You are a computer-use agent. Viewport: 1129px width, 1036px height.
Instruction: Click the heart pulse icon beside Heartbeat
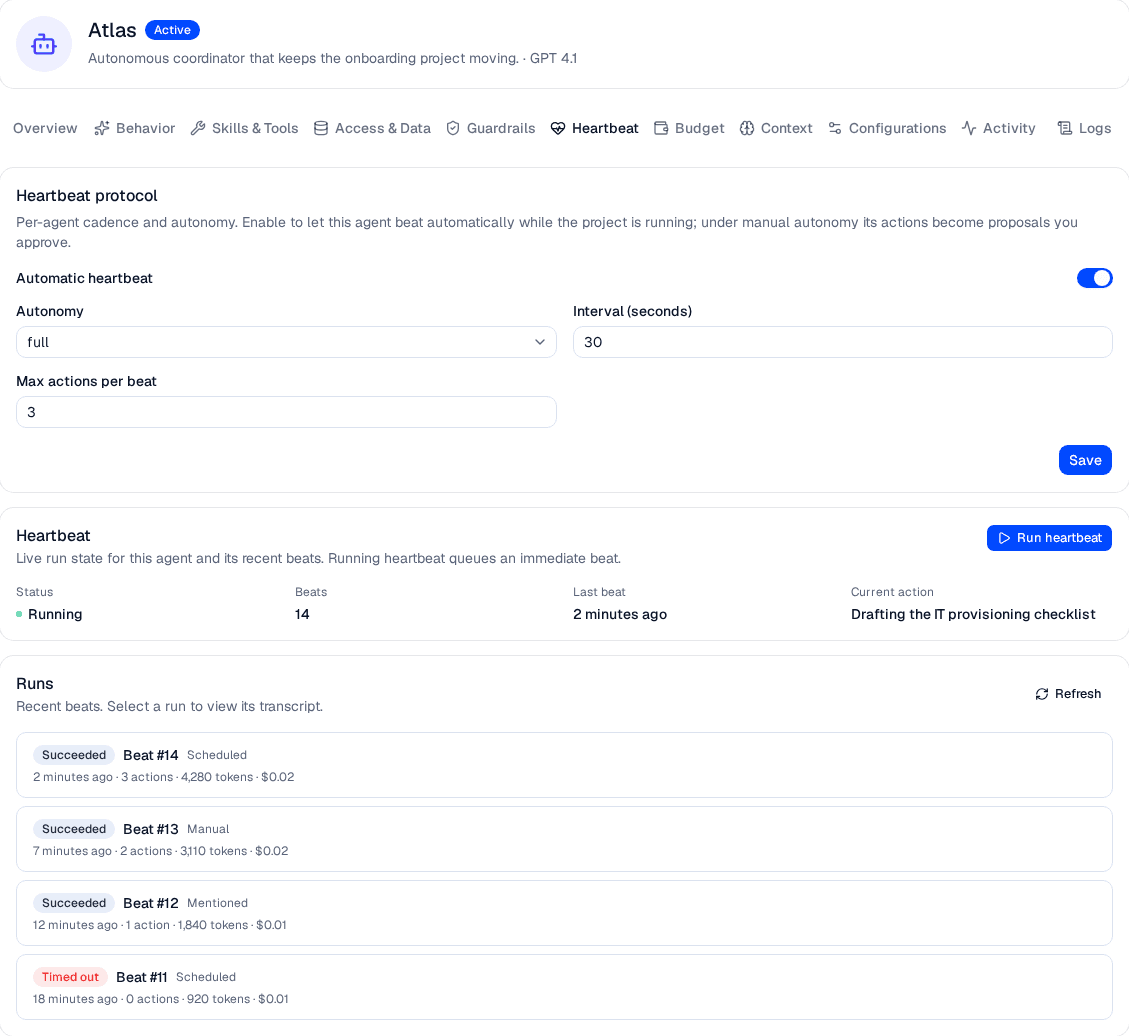[558, 128]
